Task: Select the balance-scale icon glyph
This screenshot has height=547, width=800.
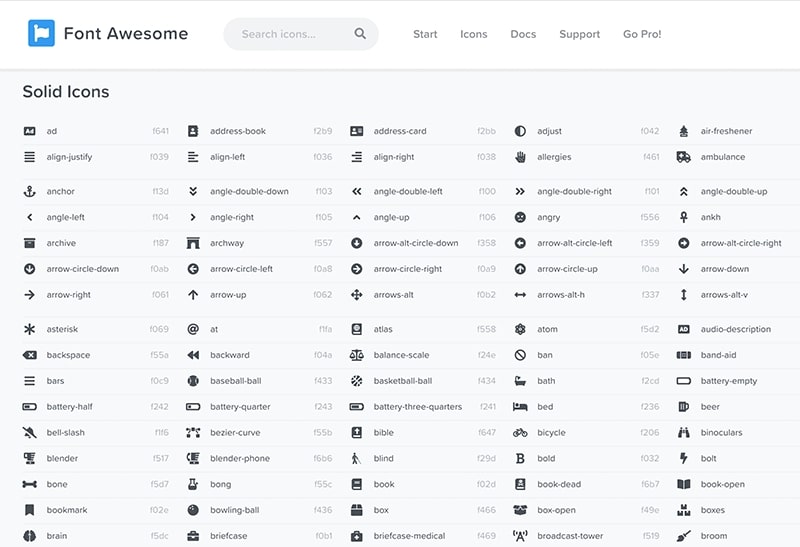Action: [x=357, y=355]
